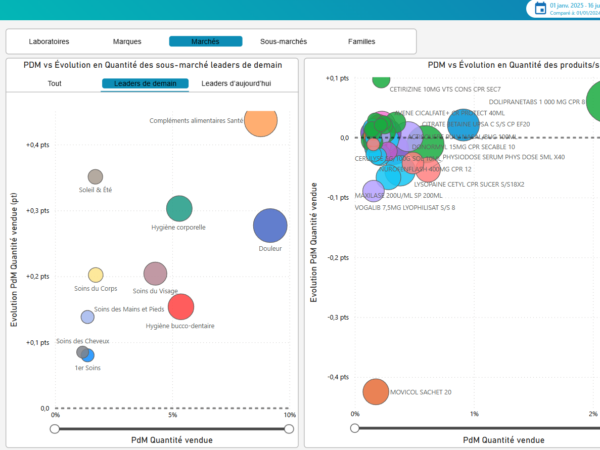Click the orange Compléments alimentaires Santé bubble
This screenshot has width=600, height=450.
tap(261, 122)
